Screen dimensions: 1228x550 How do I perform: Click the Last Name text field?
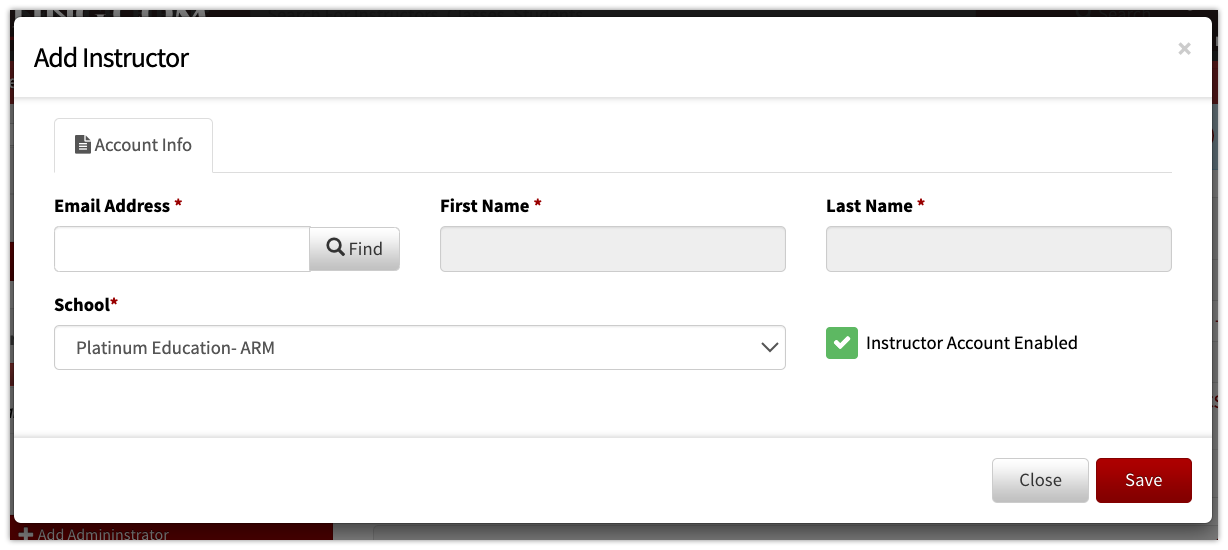999,249
